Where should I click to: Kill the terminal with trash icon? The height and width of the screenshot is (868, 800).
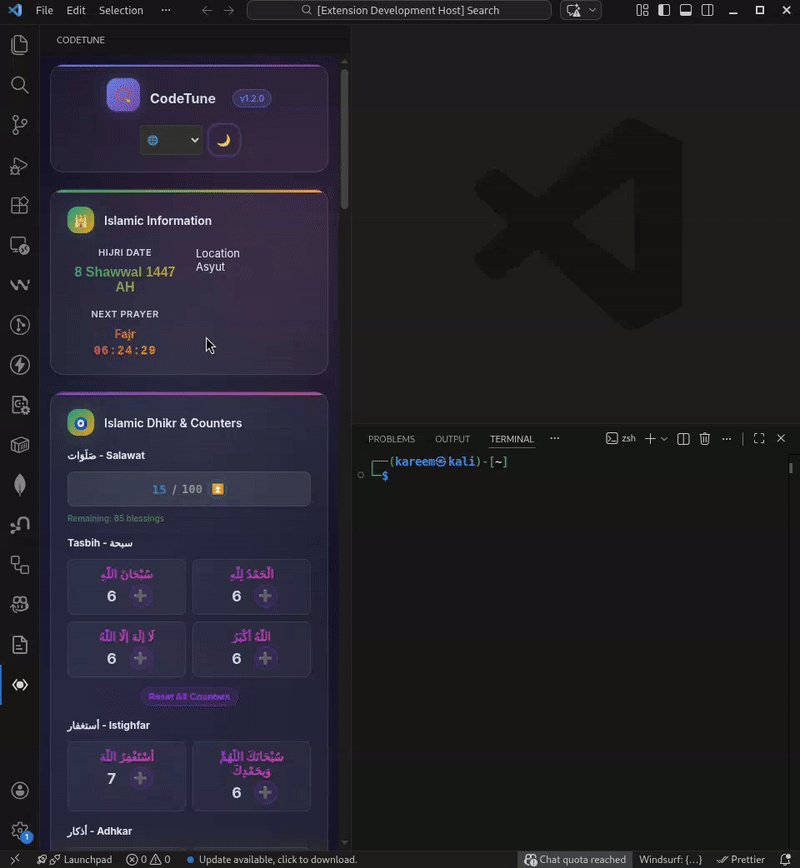click(x=704, y=438)
